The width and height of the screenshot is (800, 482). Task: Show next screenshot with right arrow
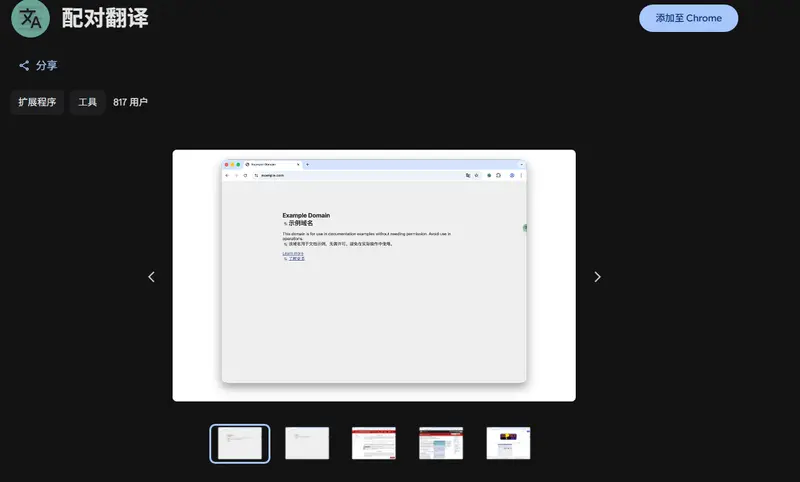coord(597,276)
